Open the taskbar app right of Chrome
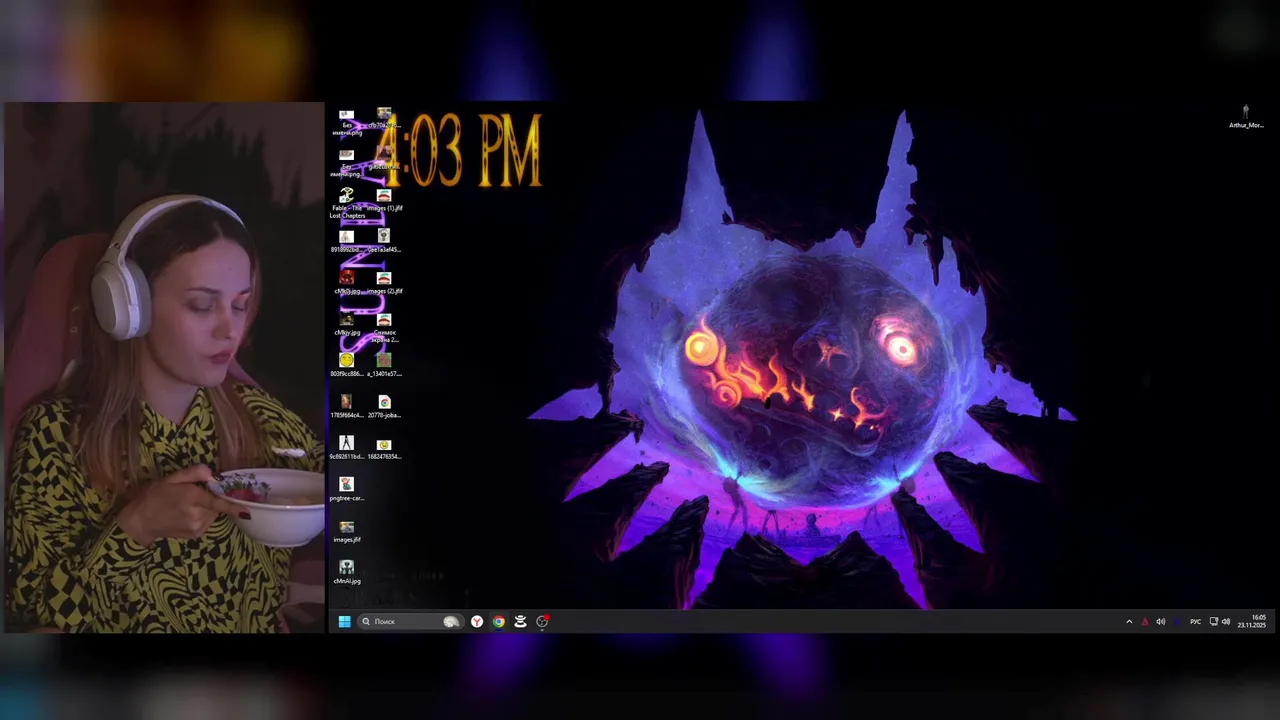Viewport: 1280px width, 720px height. coord(520,621)
